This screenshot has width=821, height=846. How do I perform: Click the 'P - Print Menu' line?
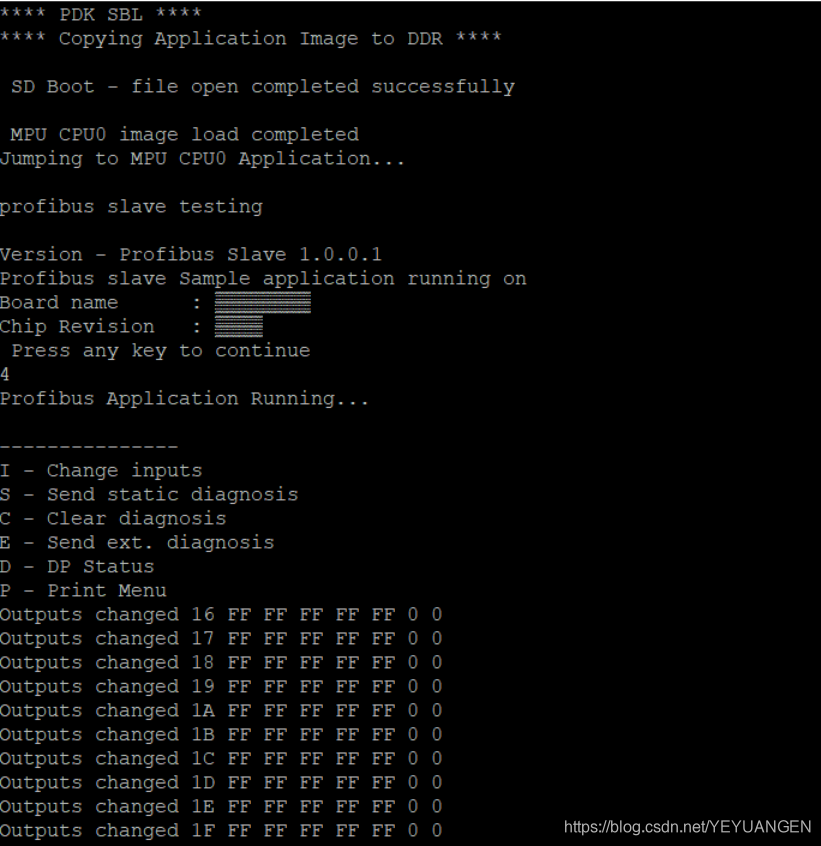[x=83, y=590]
